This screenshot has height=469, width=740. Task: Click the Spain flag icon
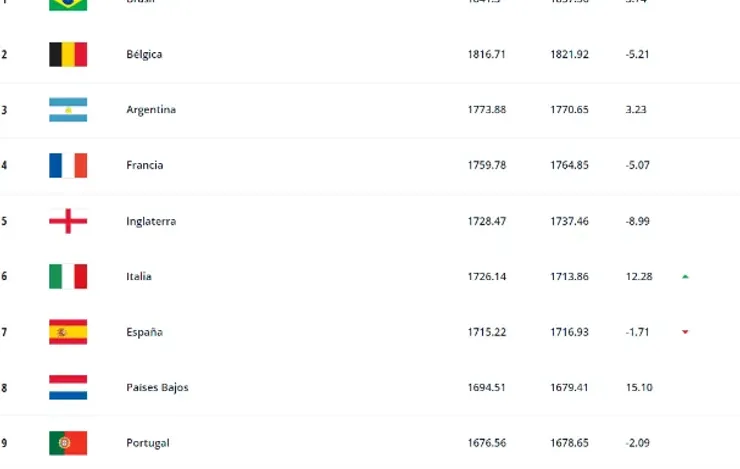[68, 332]
